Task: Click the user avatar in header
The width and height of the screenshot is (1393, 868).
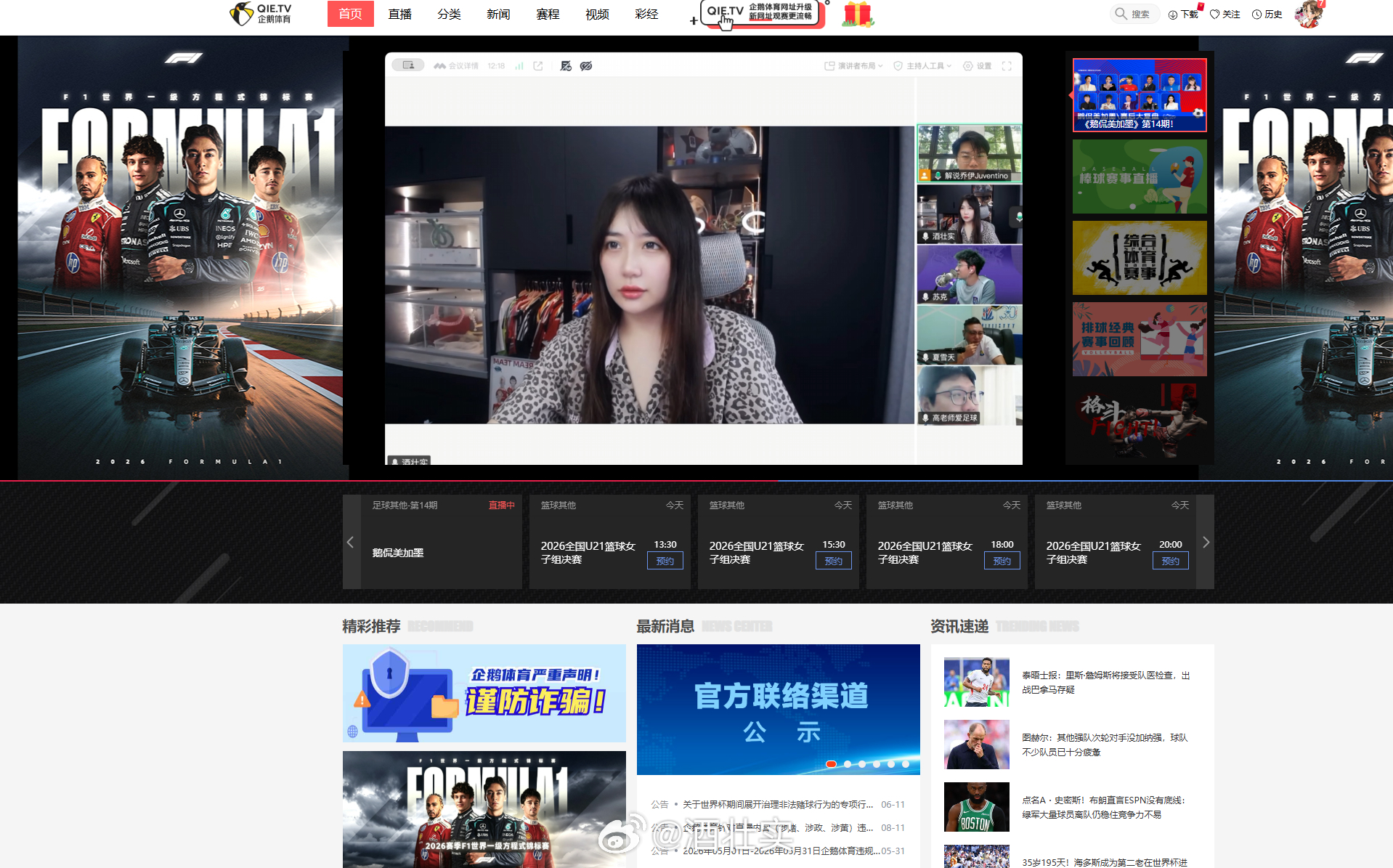Action: pyautogui.click(x=1309, y=14)
